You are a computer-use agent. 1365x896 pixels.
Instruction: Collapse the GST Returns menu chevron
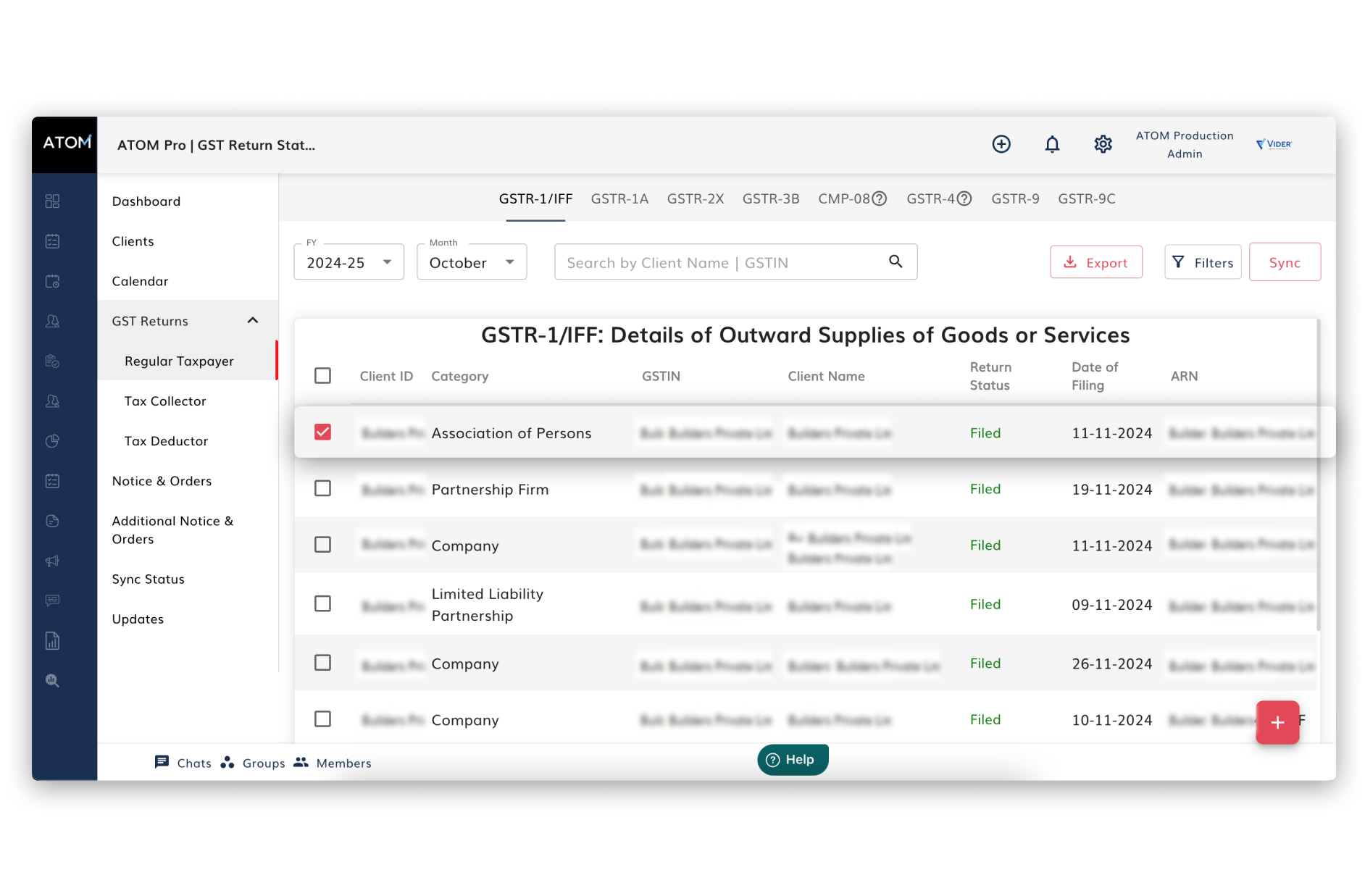(x=253, y=320)
